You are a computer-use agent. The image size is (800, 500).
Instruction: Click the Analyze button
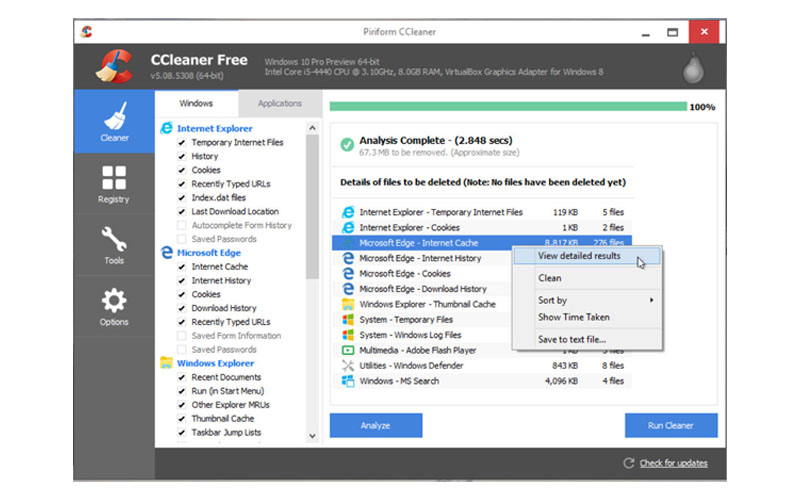376,425
